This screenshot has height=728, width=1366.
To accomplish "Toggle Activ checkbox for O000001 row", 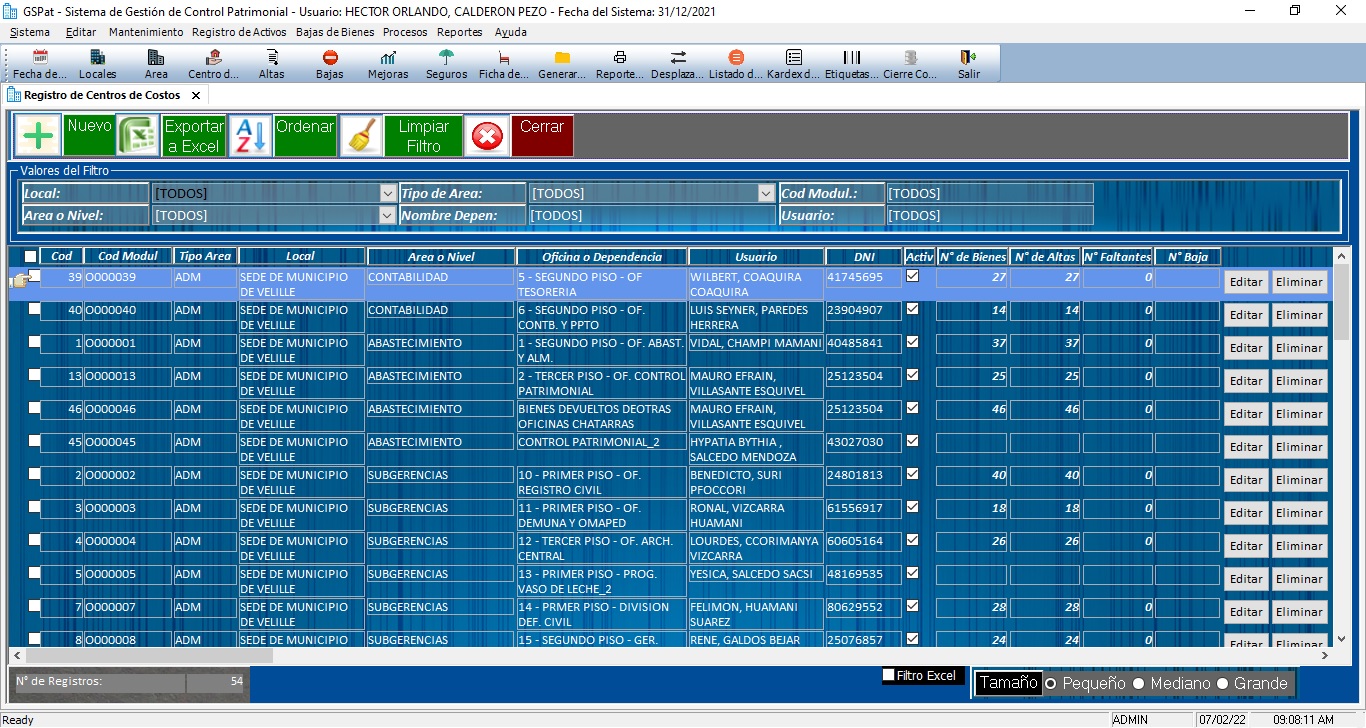I will [x=912, y=342].
